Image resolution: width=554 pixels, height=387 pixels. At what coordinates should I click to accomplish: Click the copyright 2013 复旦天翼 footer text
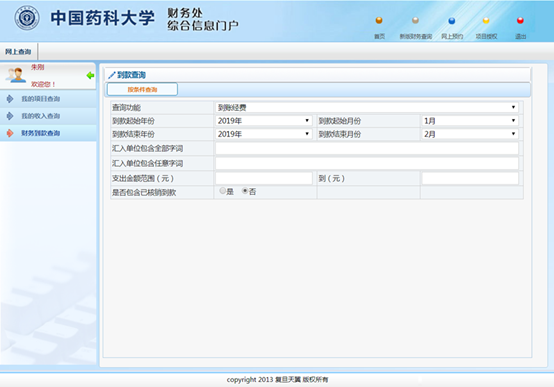point(277,380)
